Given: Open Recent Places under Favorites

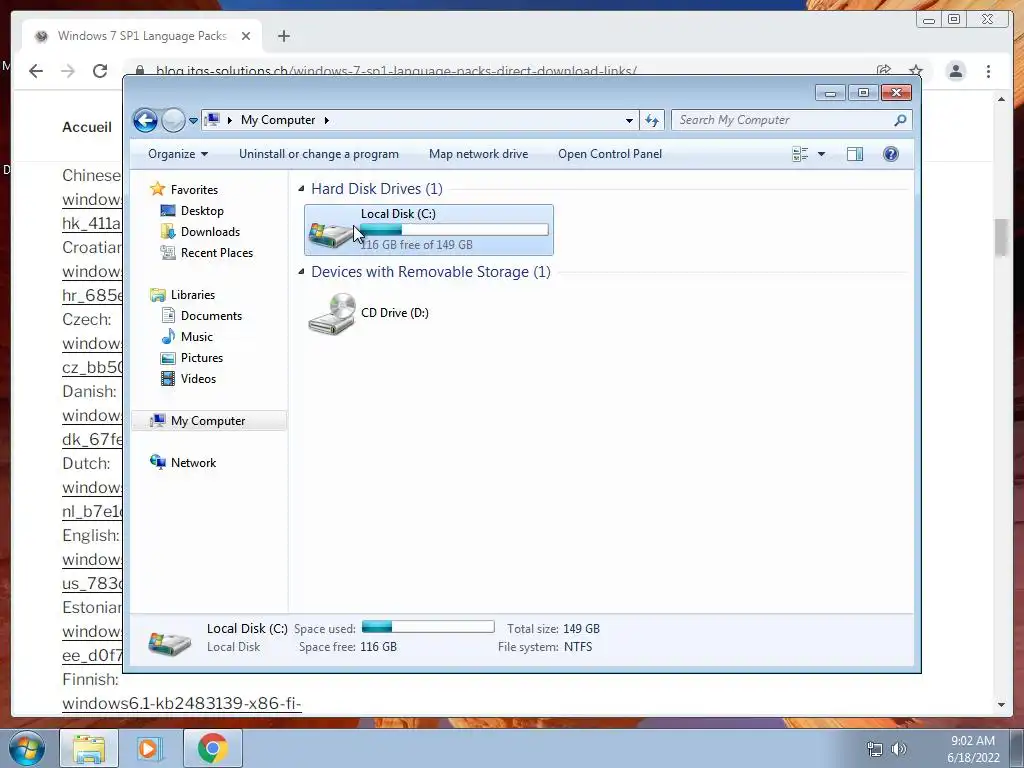Looking at the screenshot, I should pyautogui.click(x=217, y=253).
